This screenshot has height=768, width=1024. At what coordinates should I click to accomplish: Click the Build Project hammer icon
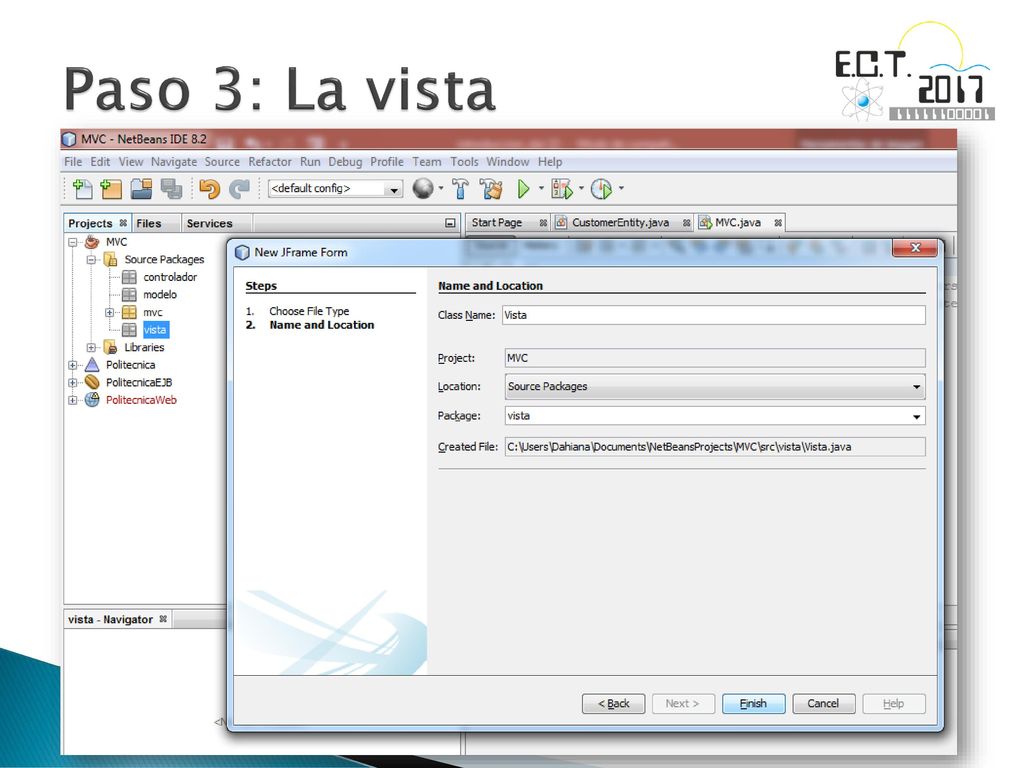(460, 189)
